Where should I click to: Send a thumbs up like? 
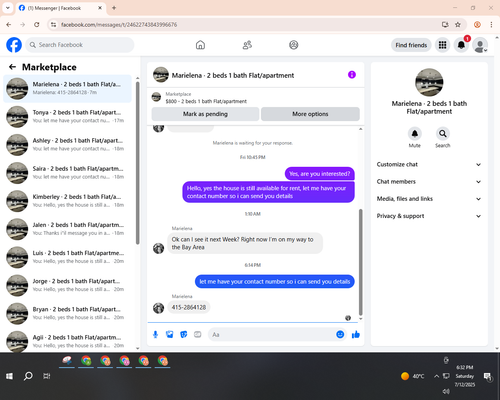coord(356,334)
